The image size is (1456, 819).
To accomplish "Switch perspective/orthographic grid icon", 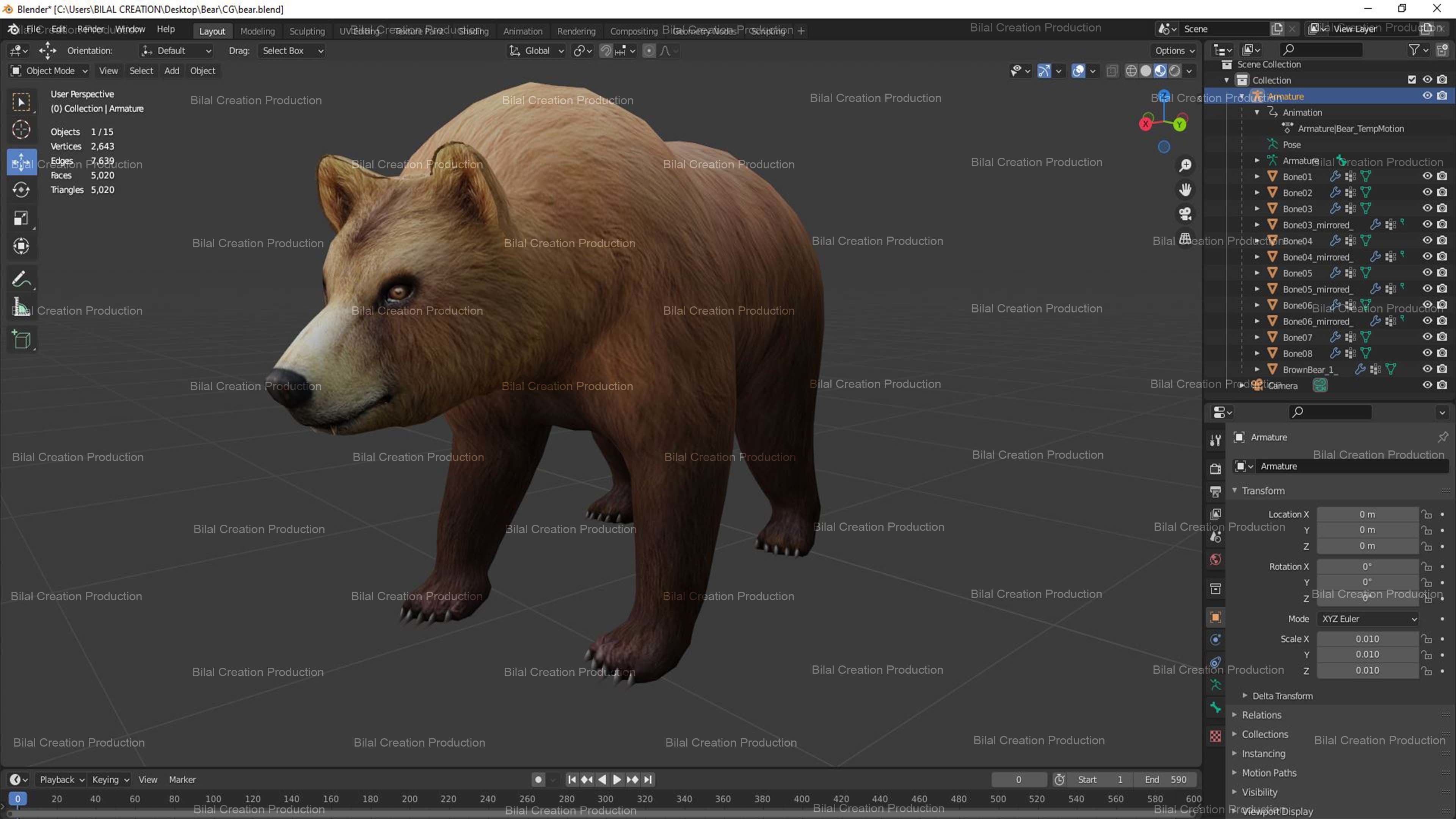I will (1185, 238).
